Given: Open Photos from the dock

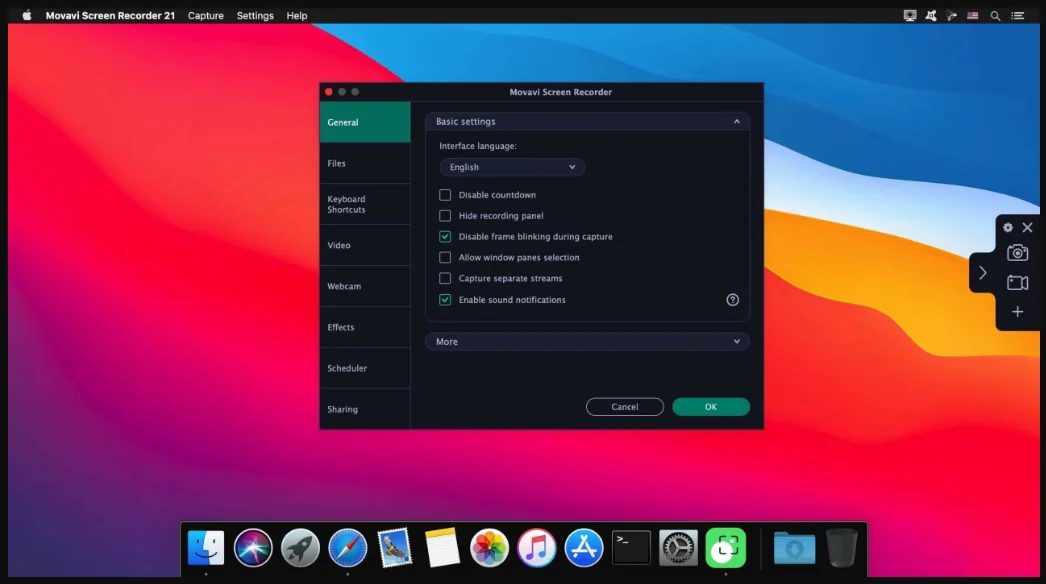Looking at the screenshot, I should tap(489, 548).
